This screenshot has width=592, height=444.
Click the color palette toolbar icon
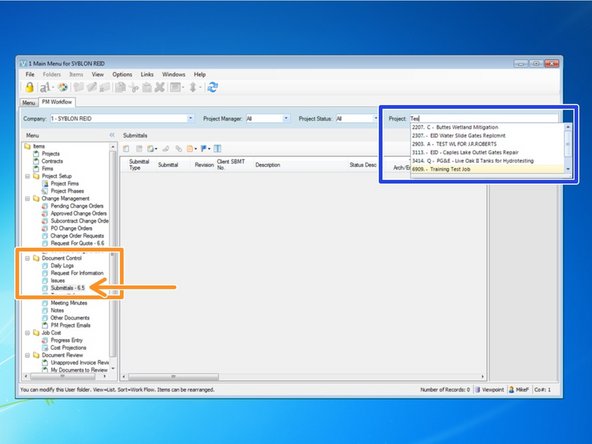pos(63,87)
